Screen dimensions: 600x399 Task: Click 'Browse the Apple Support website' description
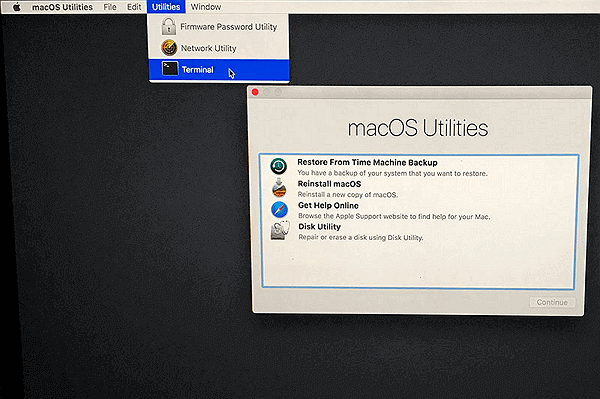click(394, 217)
